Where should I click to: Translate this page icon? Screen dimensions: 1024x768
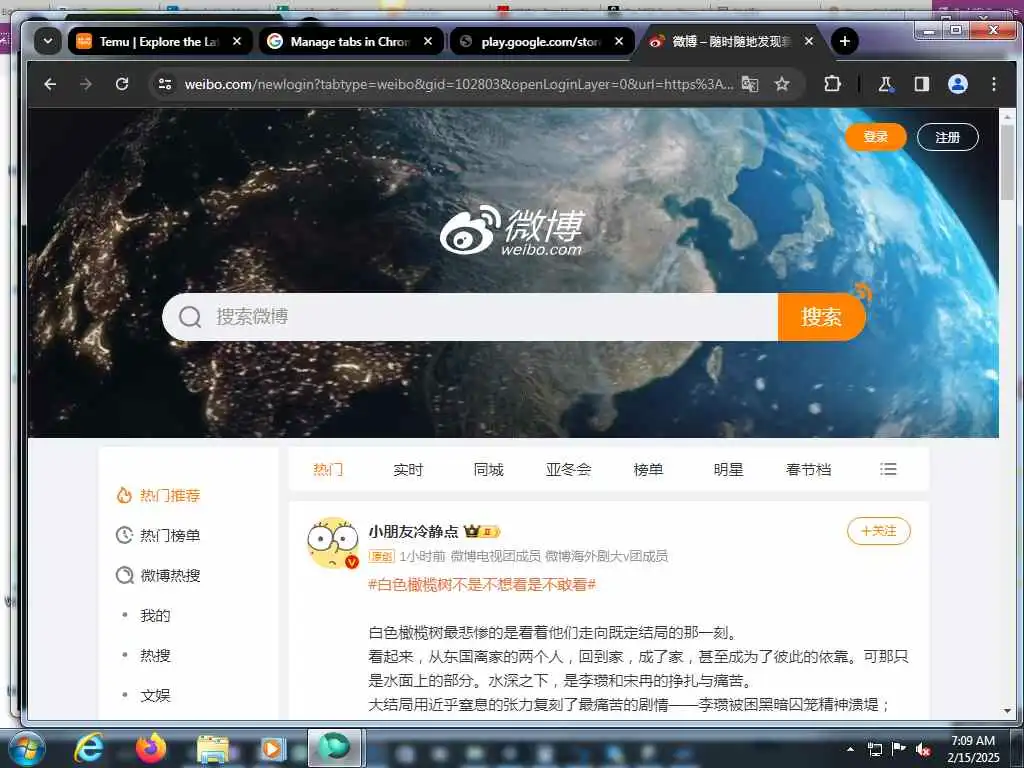click(x=750, y=84)
